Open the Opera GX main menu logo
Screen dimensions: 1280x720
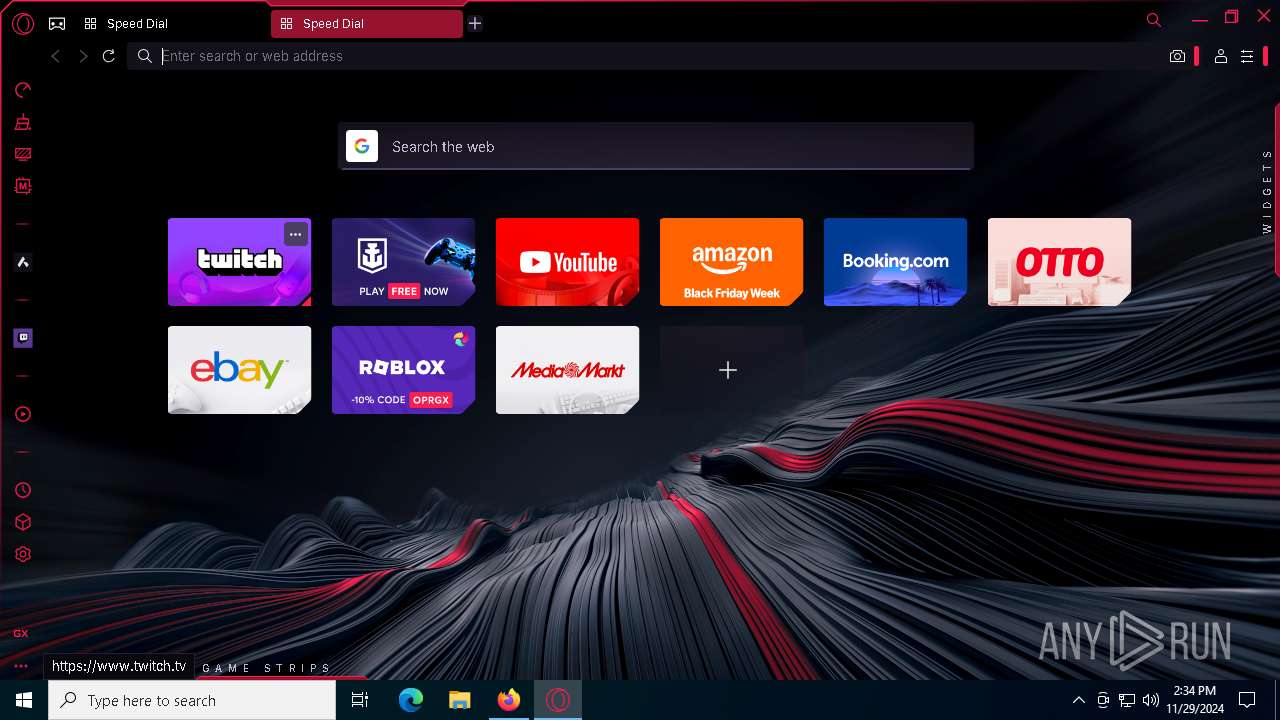point(23,24)
